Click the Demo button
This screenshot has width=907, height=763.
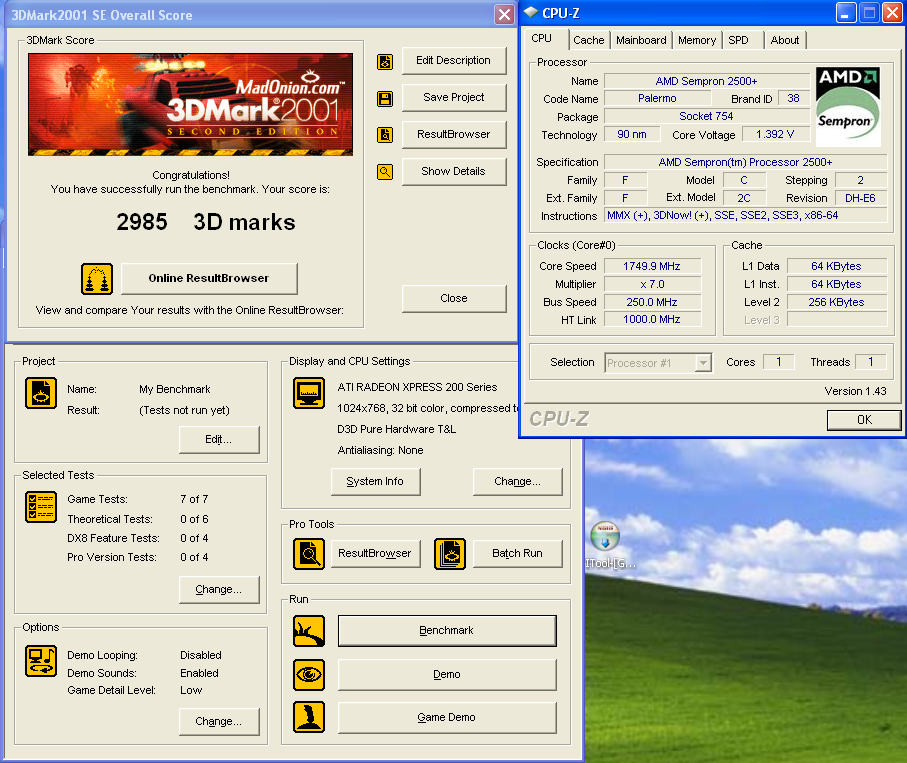pyautogui.click(x=447, y=674)
